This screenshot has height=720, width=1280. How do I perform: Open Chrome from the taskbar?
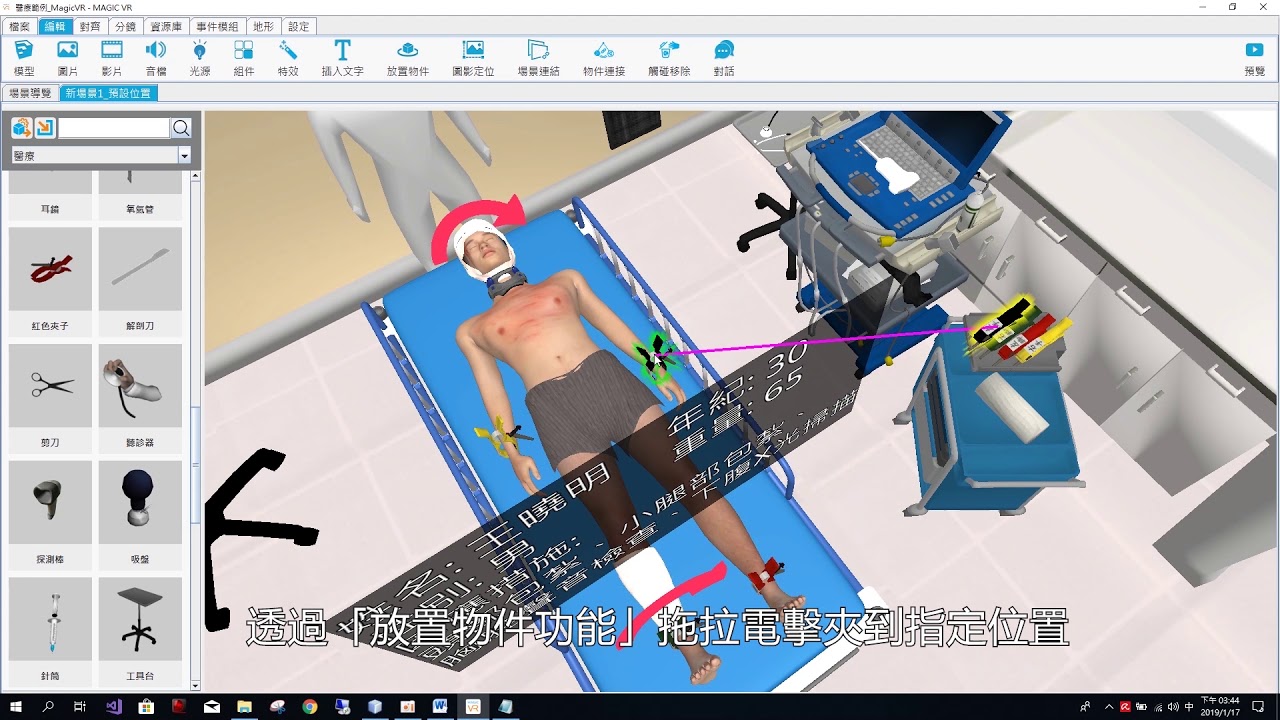(310, 707)
